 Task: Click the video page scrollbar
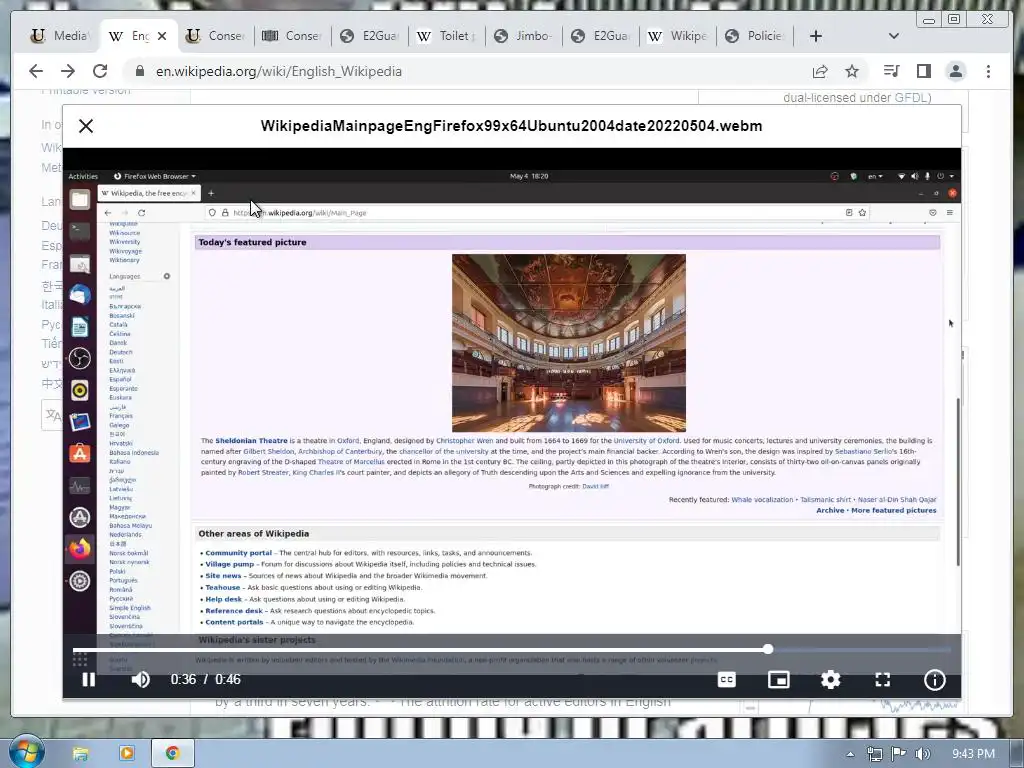[x=957, y=482]
